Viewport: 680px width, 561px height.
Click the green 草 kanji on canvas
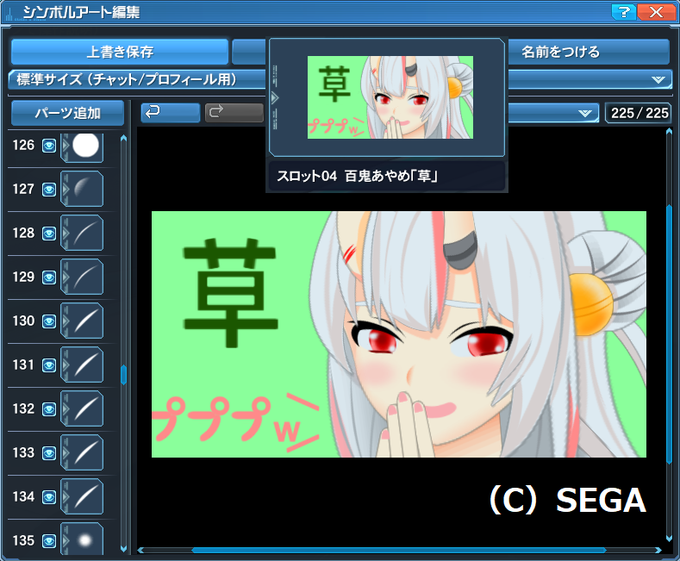tap(231, 293)
